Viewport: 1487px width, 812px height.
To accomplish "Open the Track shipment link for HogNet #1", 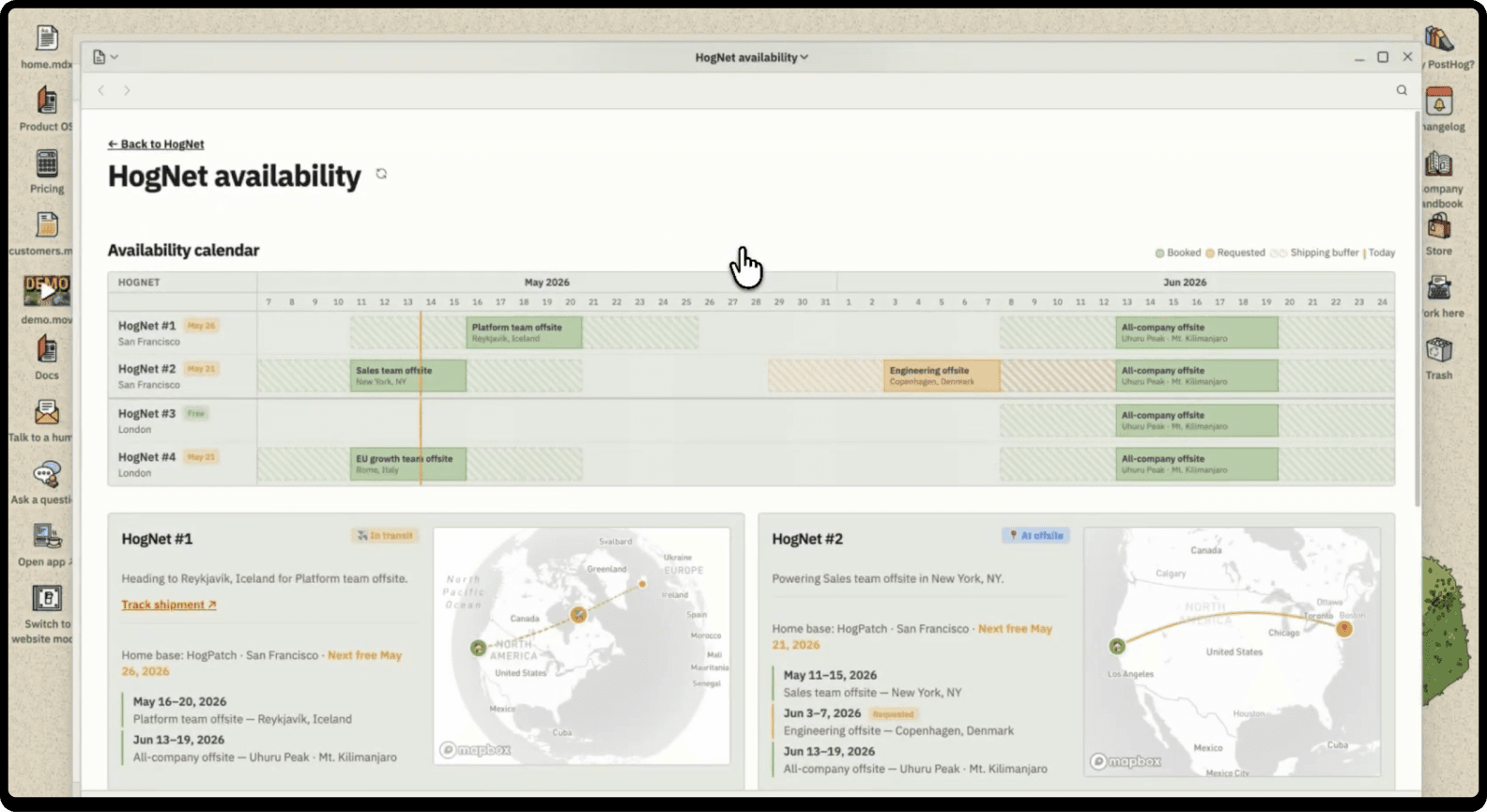I will coord(169,605).
